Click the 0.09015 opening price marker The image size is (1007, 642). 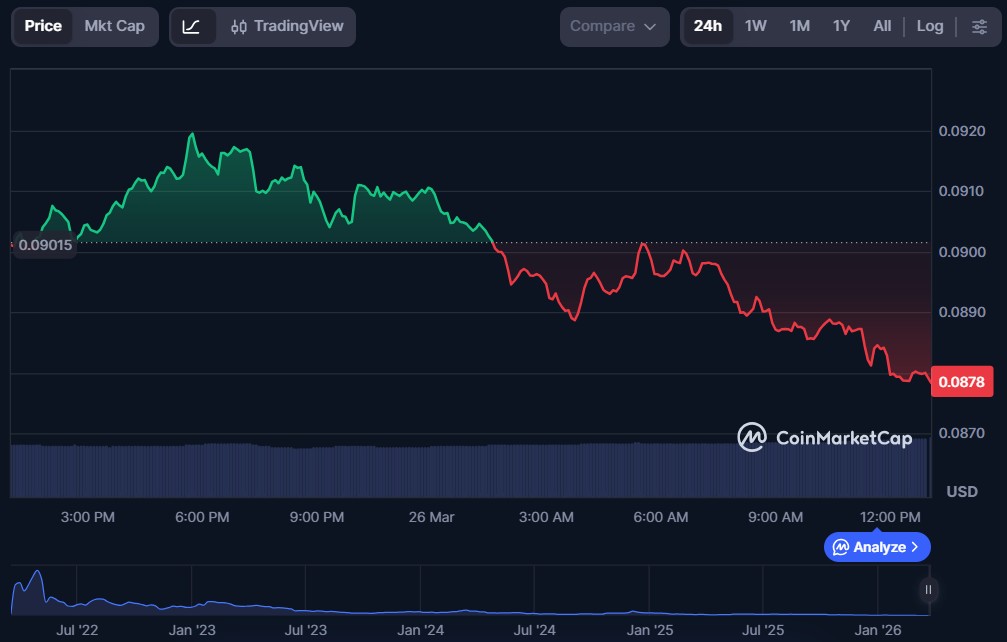[46, 245]
